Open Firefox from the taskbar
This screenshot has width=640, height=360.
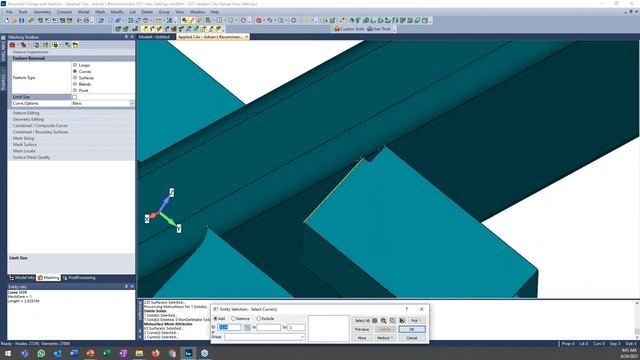click(x=156, y=353)
